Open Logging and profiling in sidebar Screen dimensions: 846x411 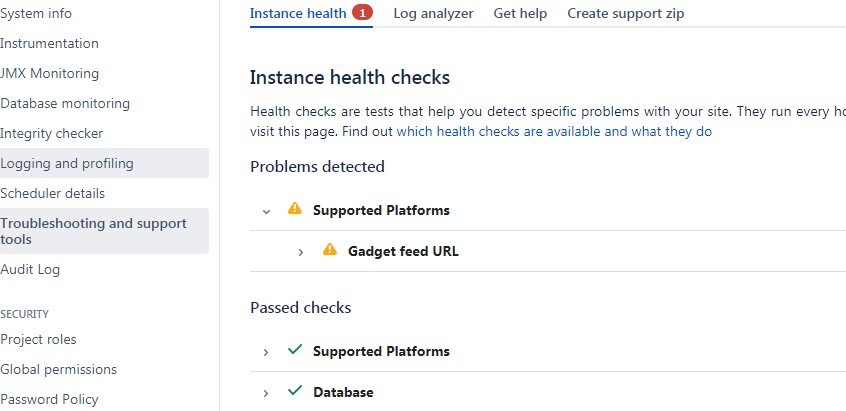104,163
